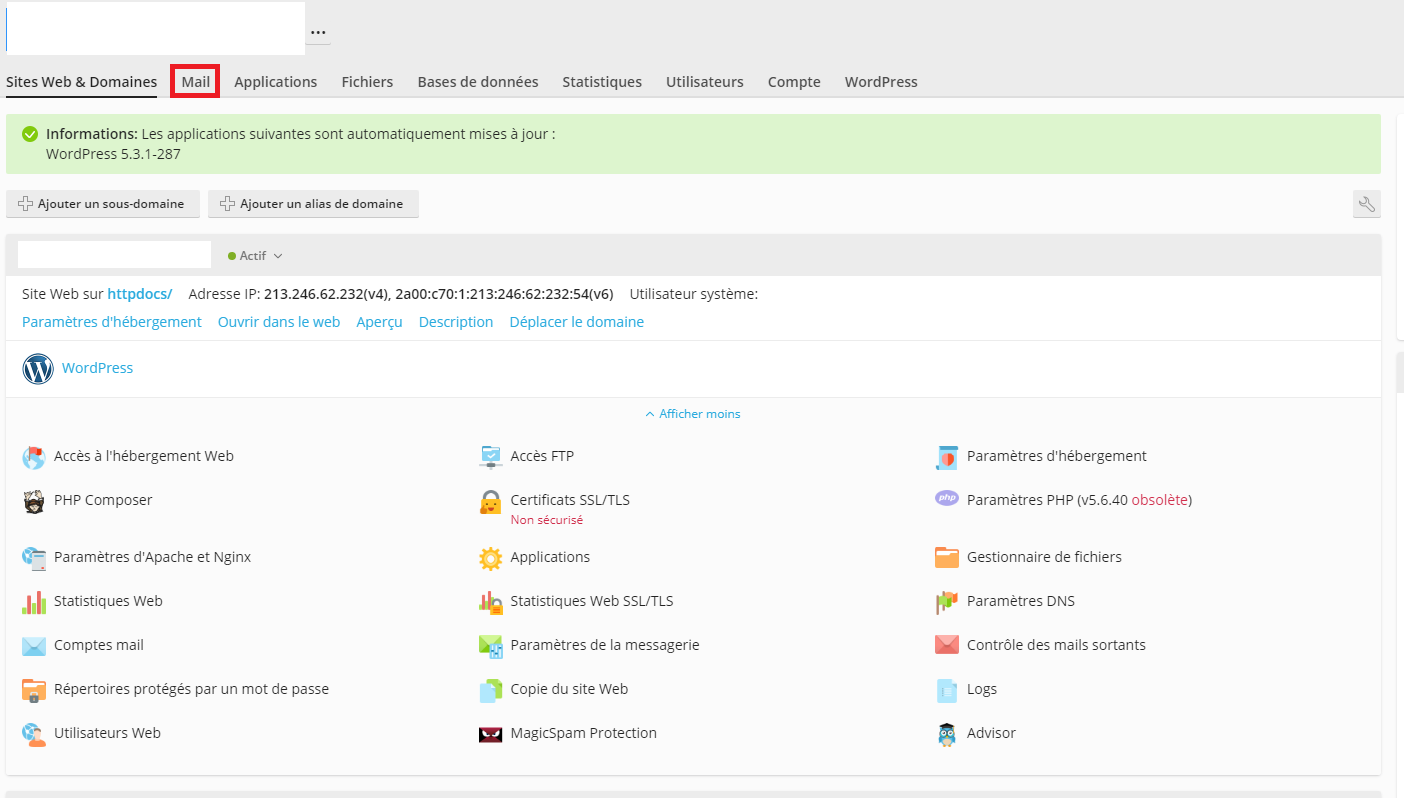1404x798 pixels.
Task: Click the obsolète PHP version warning
Action: [x=1159, y=500]
